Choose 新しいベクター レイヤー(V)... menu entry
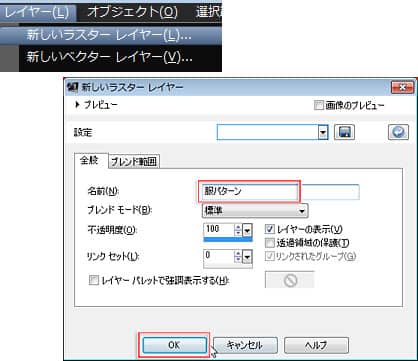Image resolution: width=418 pixels, height=361 pixels. tap(110, 57)
